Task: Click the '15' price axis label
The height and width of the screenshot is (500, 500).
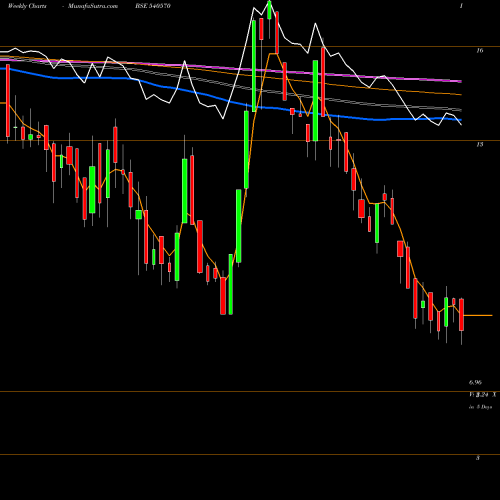Action: [x=480, y=144]
